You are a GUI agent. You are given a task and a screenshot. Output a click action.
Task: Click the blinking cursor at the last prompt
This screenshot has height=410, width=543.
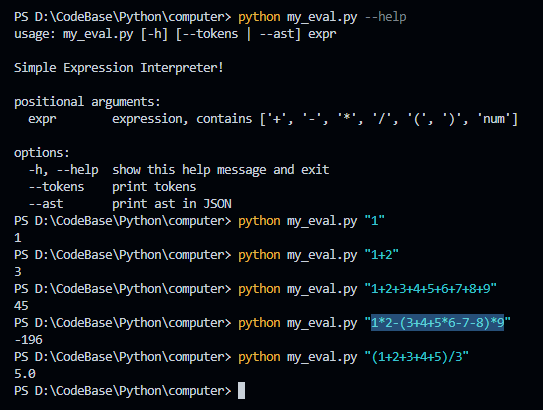click(x=241, y=391)
